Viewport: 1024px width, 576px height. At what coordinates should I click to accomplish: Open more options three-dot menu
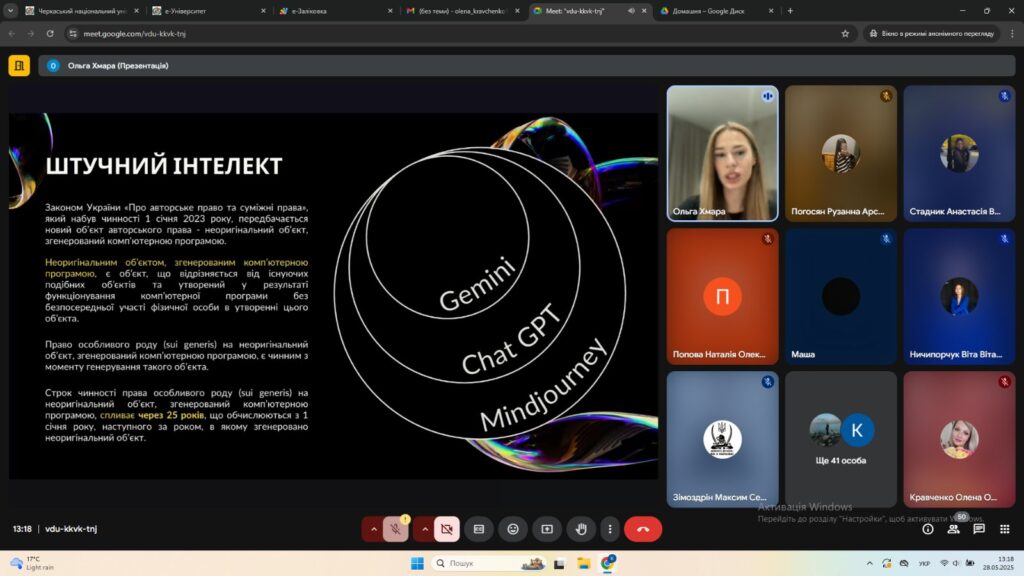click(609, 529)
